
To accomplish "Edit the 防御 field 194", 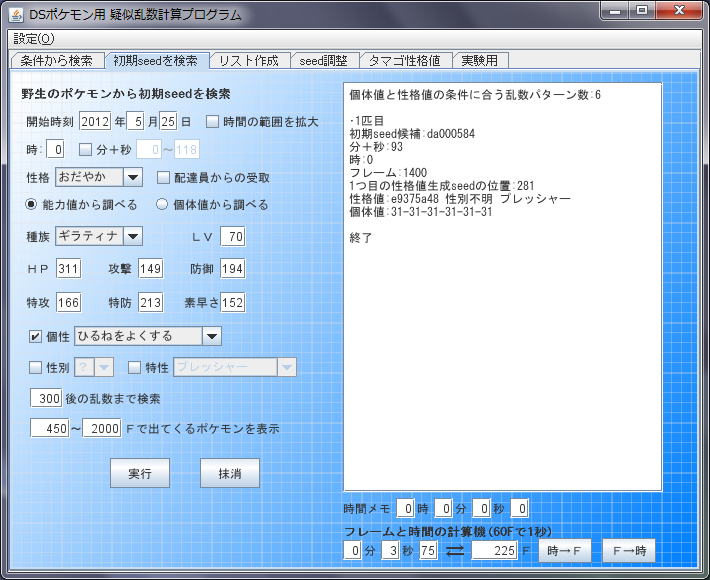I will pos(233,269).
